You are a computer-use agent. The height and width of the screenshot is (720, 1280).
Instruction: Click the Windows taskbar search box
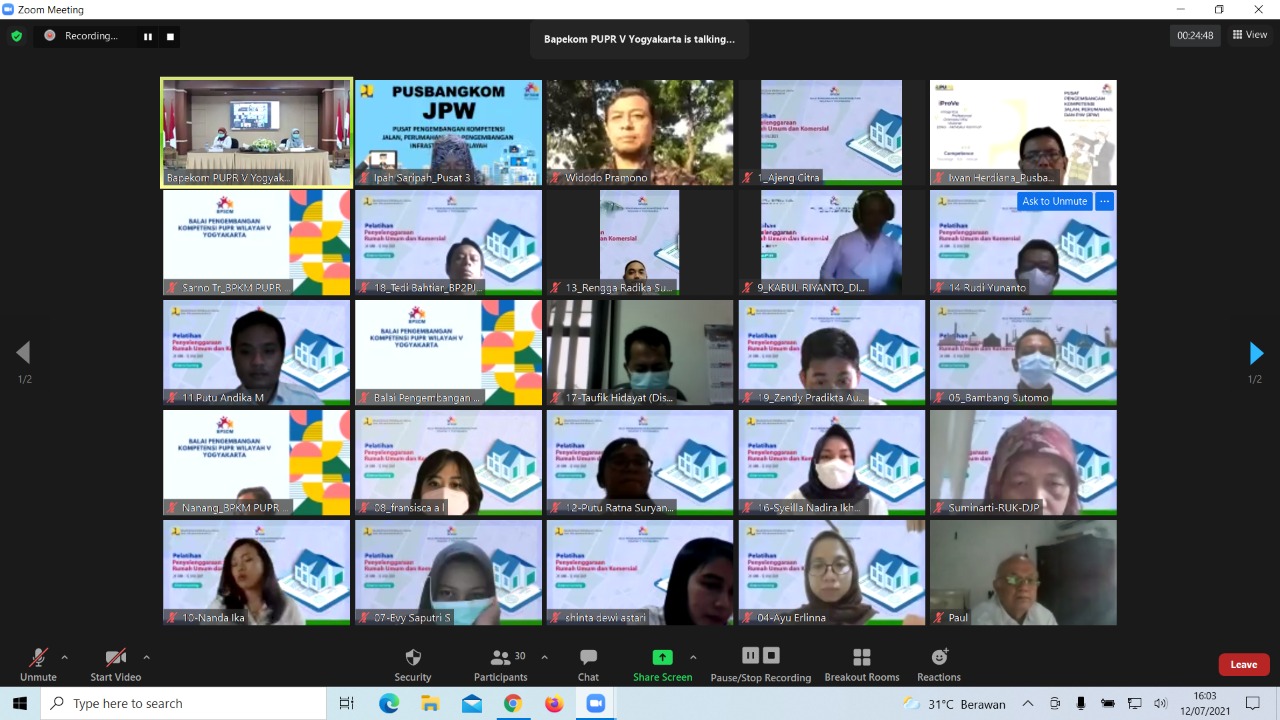[x=183, y=703]
